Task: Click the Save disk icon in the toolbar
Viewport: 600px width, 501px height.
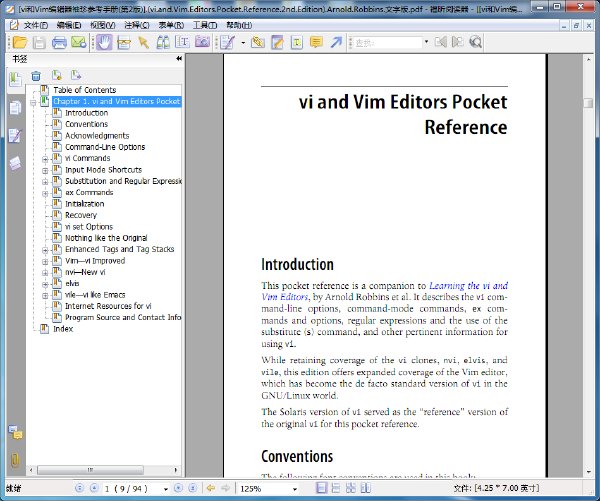Action: [39, 42]
